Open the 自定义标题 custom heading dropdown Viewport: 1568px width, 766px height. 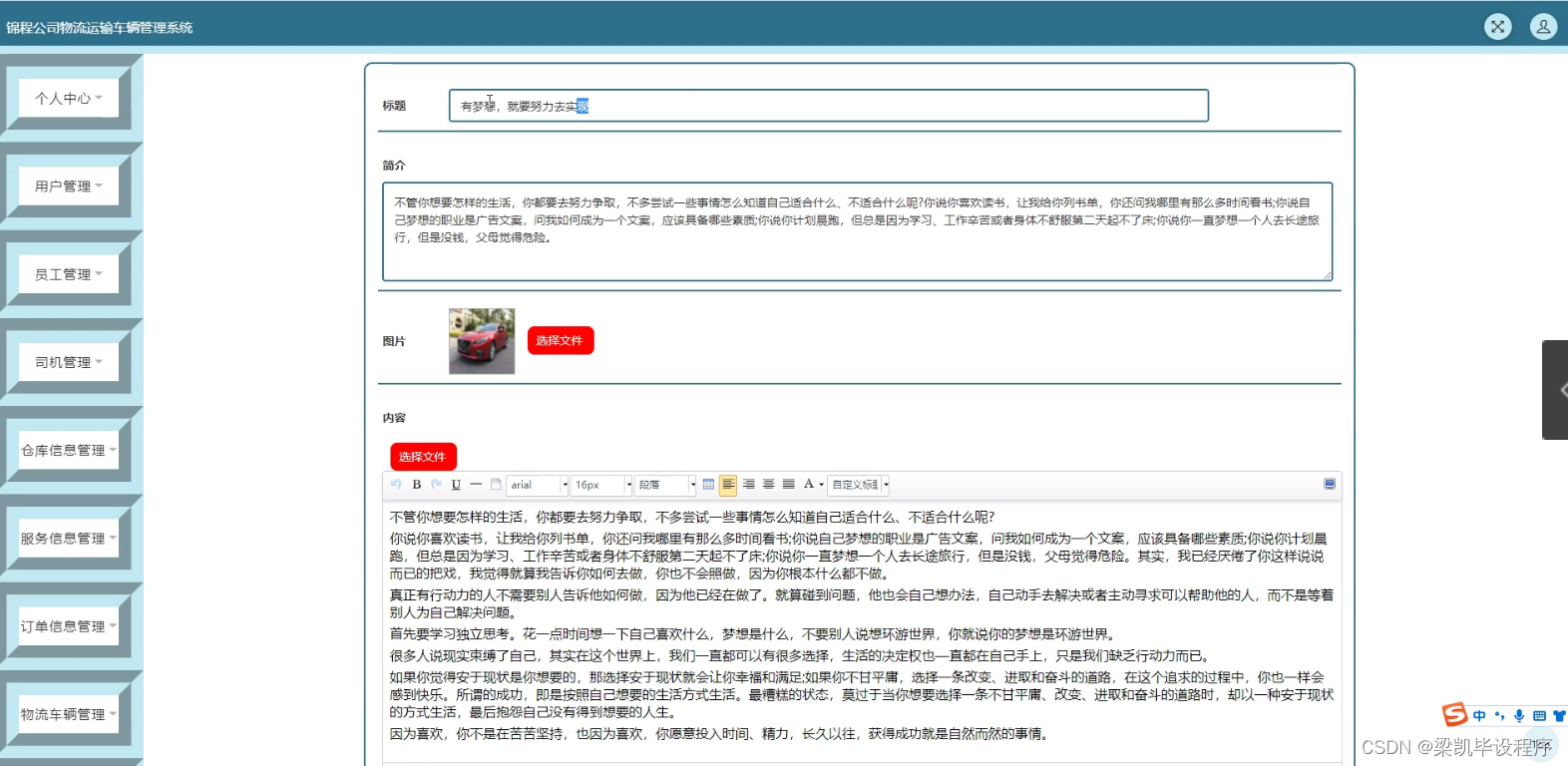(x=858, y=485)
